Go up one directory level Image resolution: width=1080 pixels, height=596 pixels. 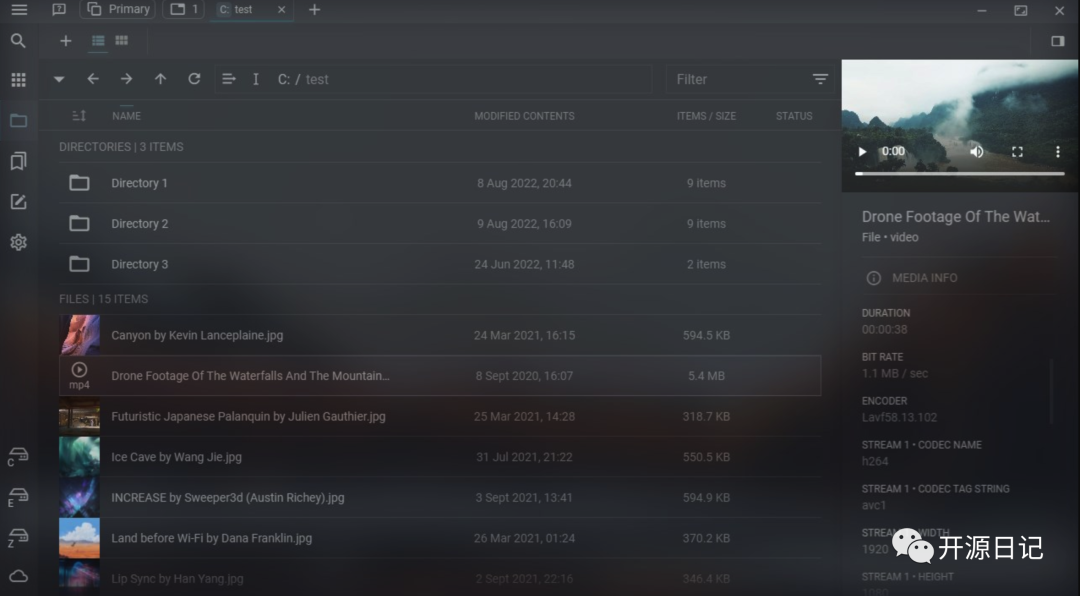pos(160,79)
